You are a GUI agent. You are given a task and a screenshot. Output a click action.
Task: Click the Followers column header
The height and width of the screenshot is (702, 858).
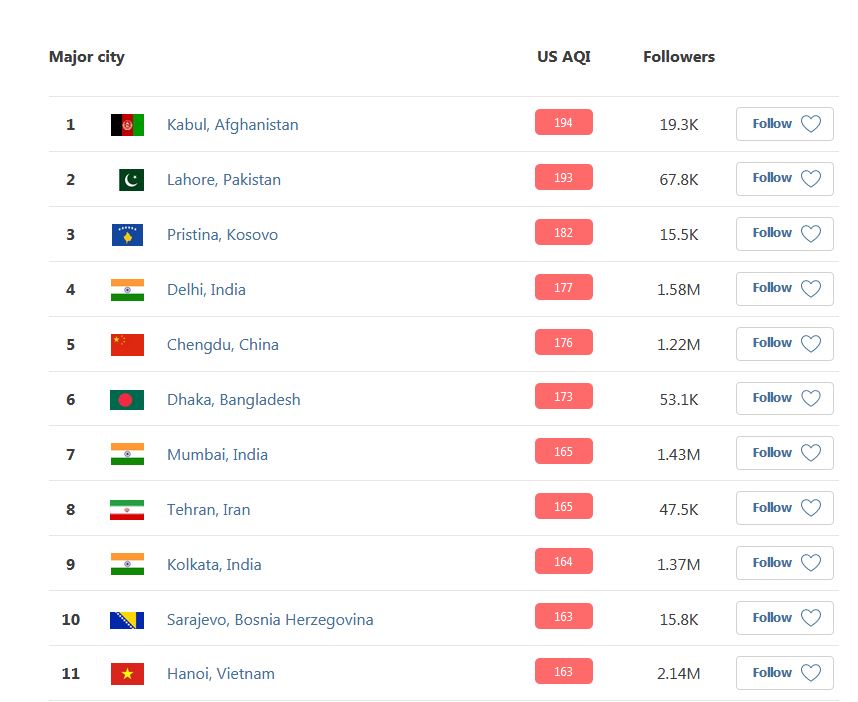[x=679, y=57]
